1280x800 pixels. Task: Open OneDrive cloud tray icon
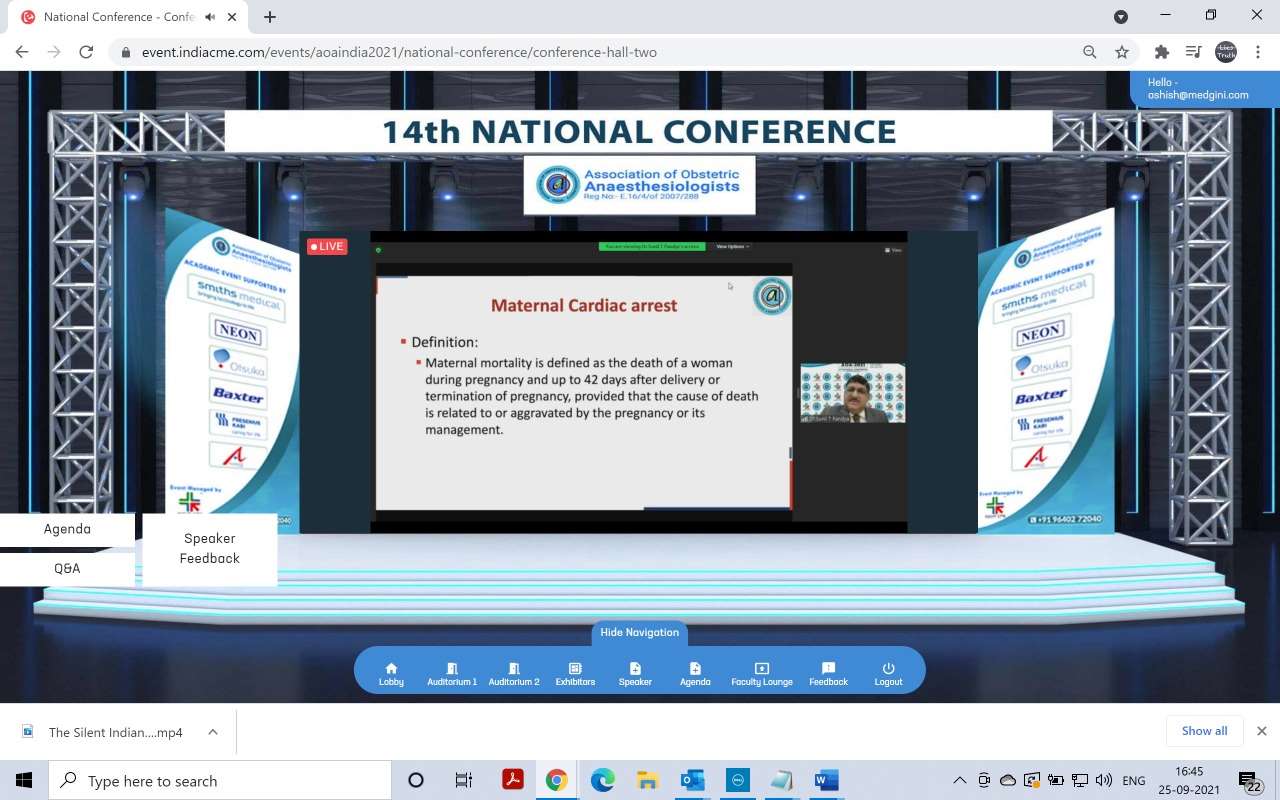pyautogui.click(x=1008, y=780)
